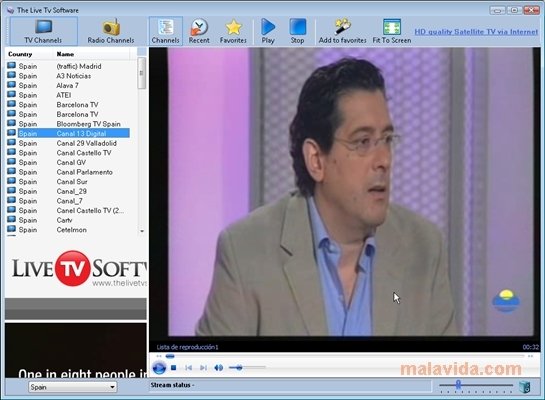The width and height of the screenshot is (545, 400).
Task: Click the channel list scrollbar thumb
Action: (141, 73)
